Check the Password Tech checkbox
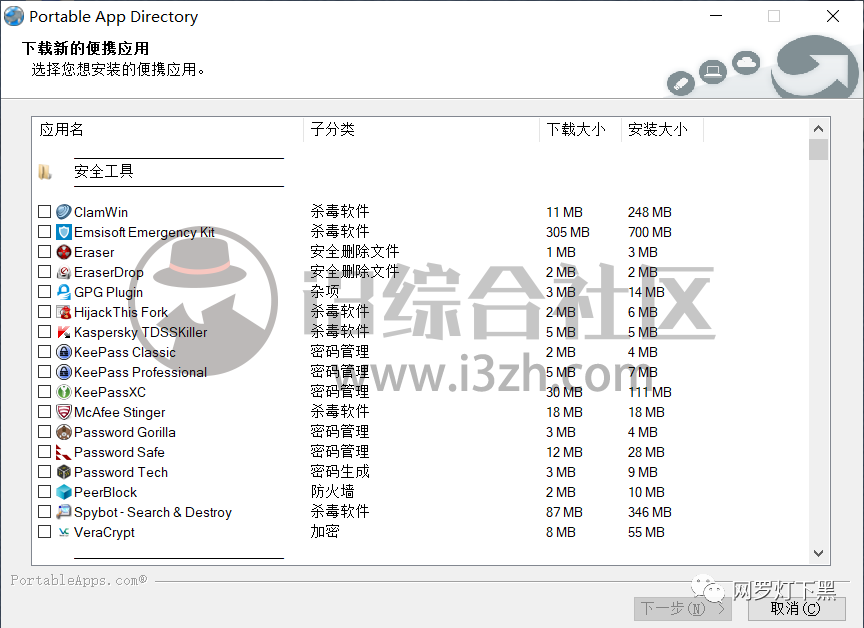Viewport: 864px width, 628px height. click(x=45, y=472)
